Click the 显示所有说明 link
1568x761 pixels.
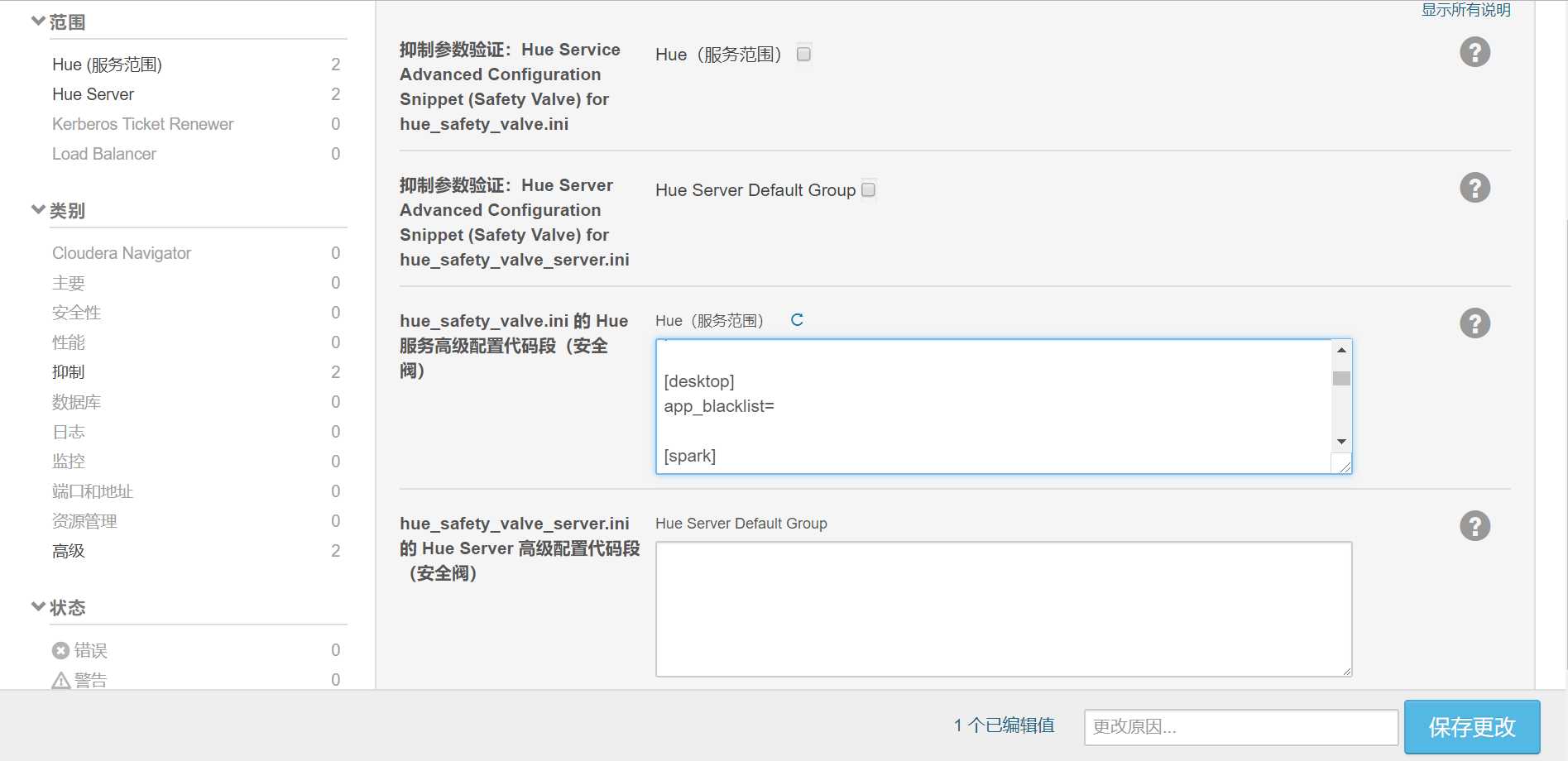1465,10
